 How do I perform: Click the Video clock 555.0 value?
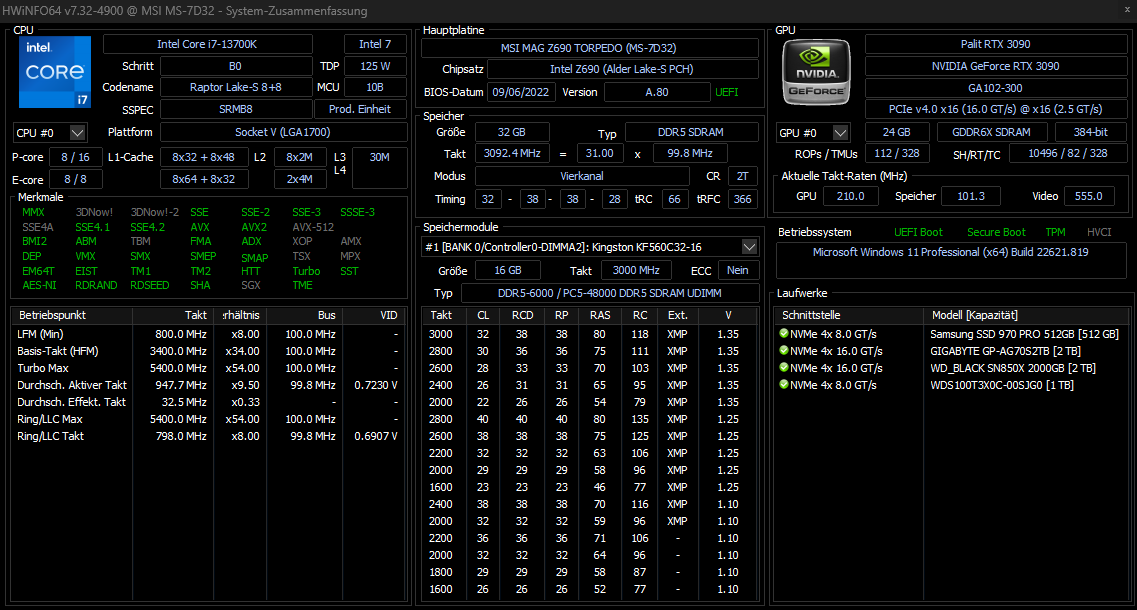(1088, 197)
